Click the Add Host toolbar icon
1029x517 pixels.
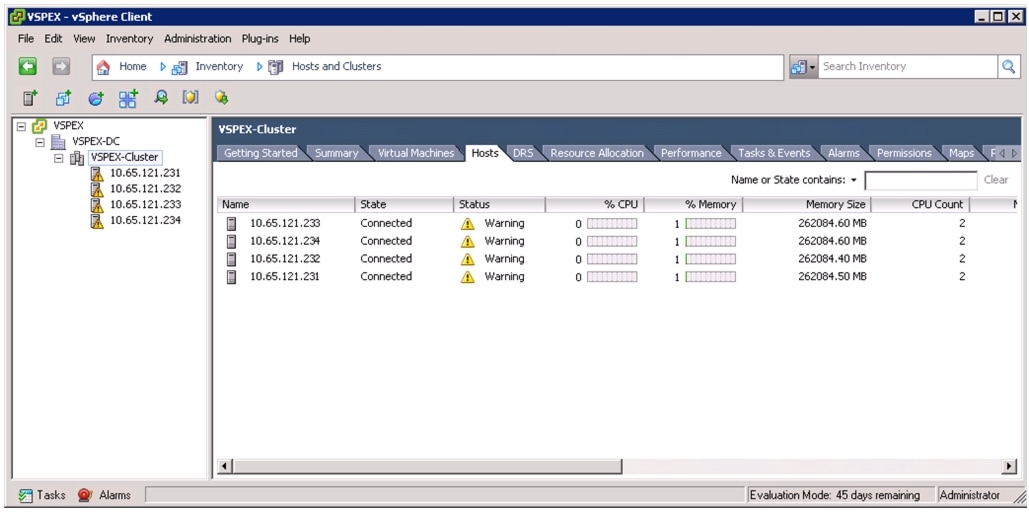coord(31,98)
